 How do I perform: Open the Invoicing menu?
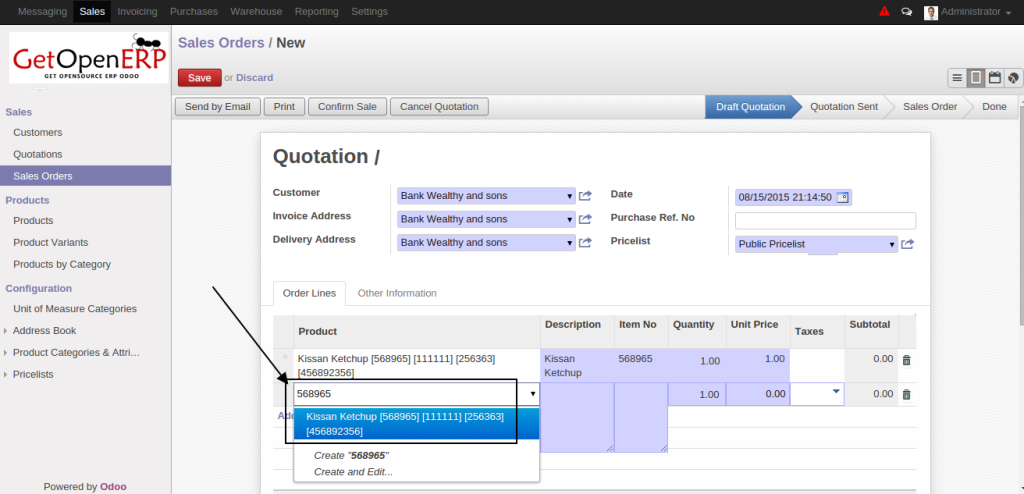pos(136,11)
